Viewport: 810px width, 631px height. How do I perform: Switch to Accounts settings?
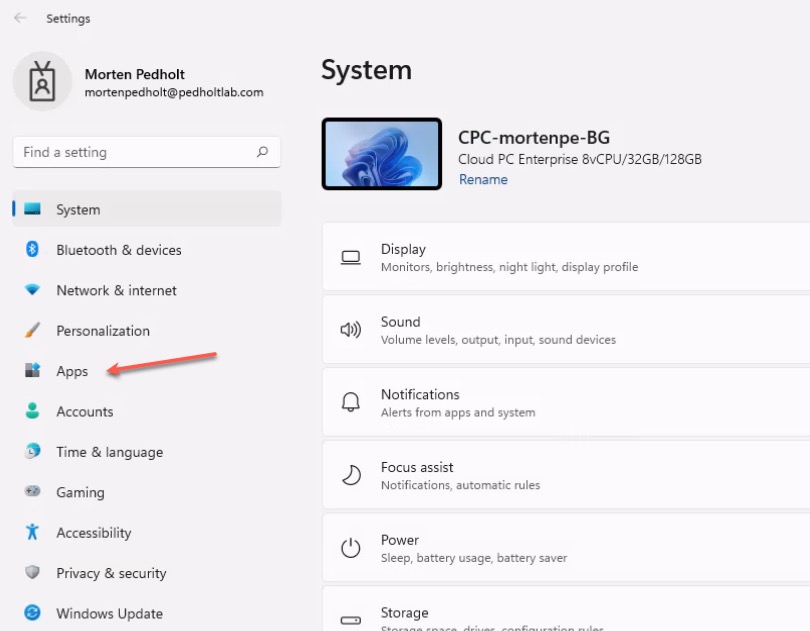pyautogui.click(x=147, y=411)
